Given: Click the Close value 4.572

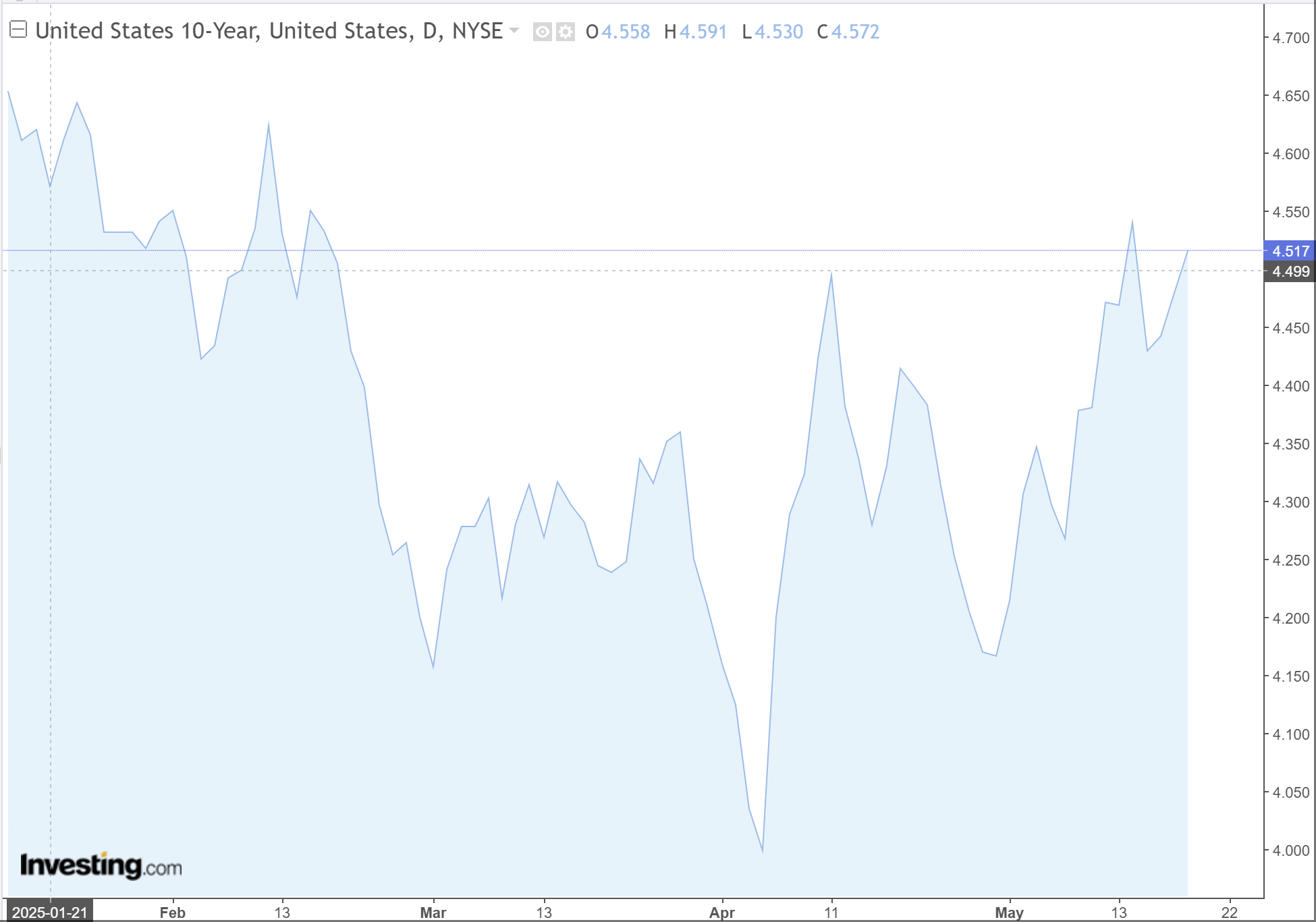Looking at the screenshot, I should coord(855,32).
